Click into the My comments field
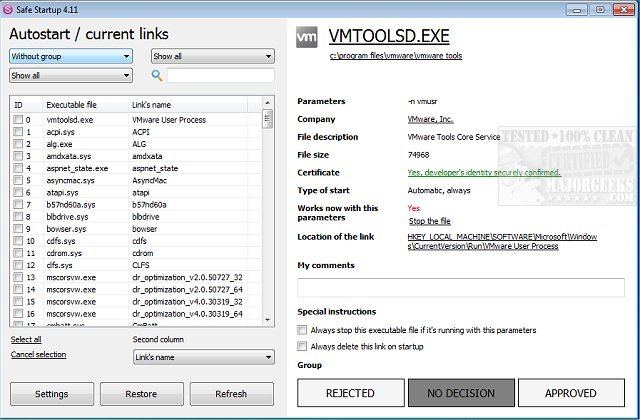 (x=461, y=288)
